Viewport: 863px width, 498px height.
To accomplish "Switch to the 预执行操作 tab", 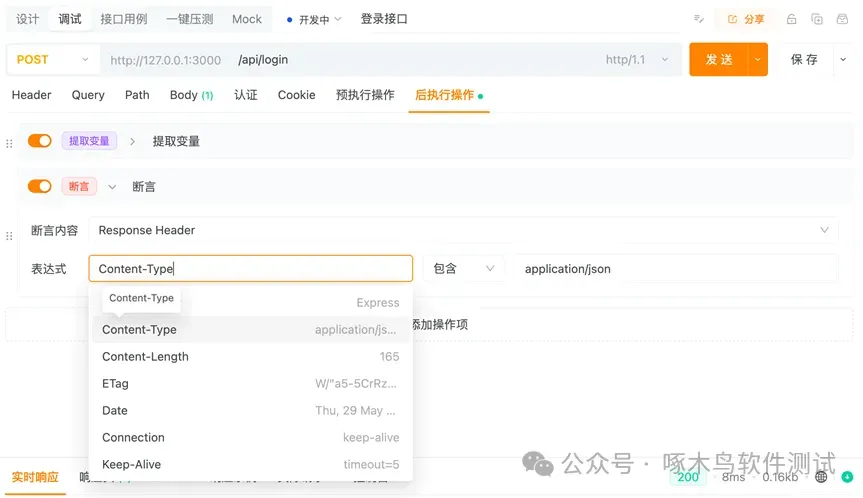I will pyautogui.click(x=365, y=95).
